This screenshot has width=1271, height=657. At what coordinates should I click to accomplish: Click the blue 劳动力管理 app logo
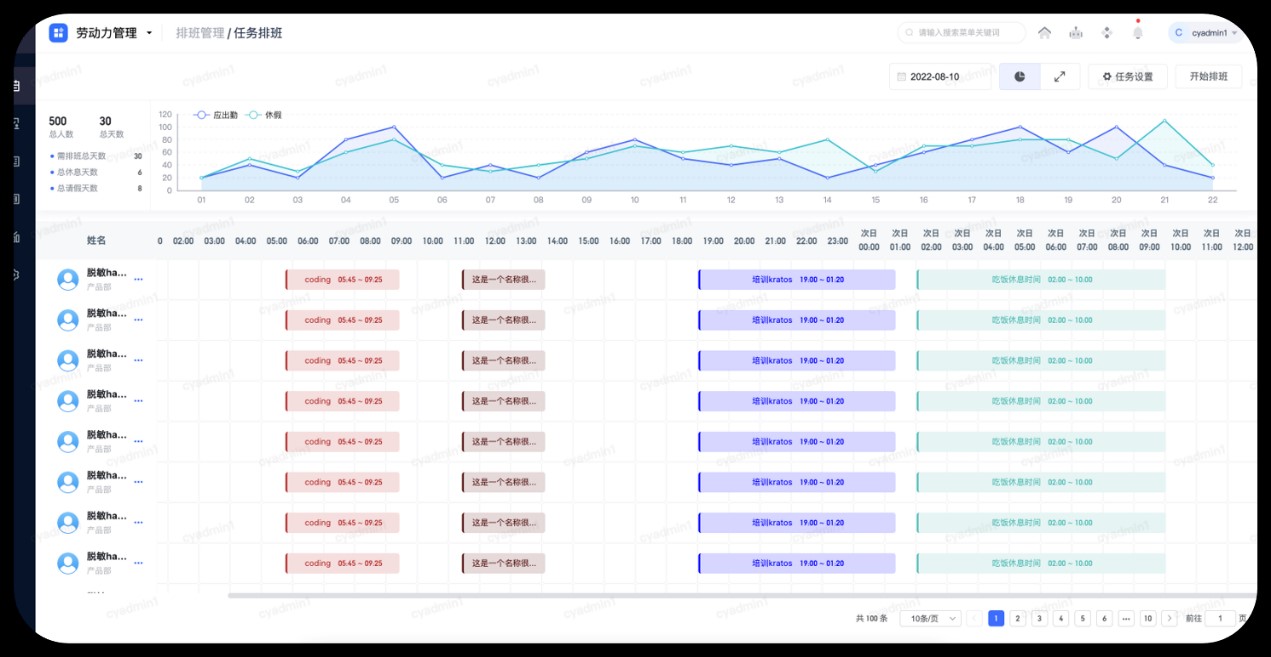[59, 33]
